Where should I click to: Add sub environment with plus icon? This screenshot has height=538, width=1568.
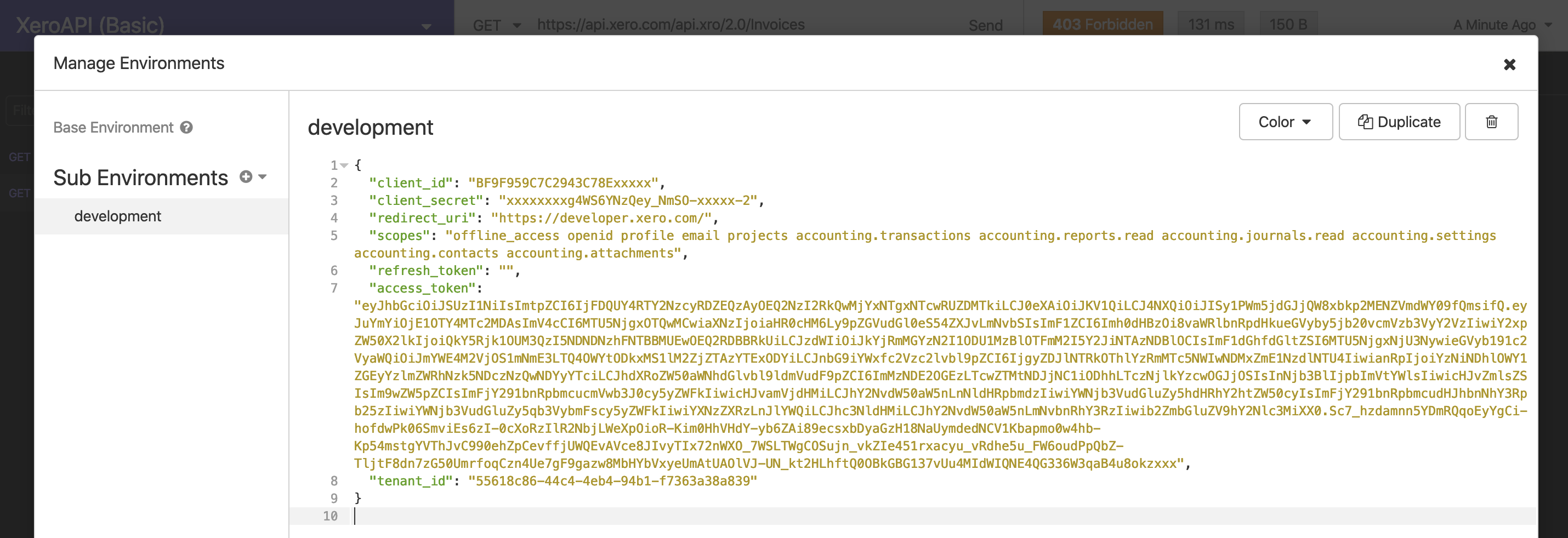245,176
